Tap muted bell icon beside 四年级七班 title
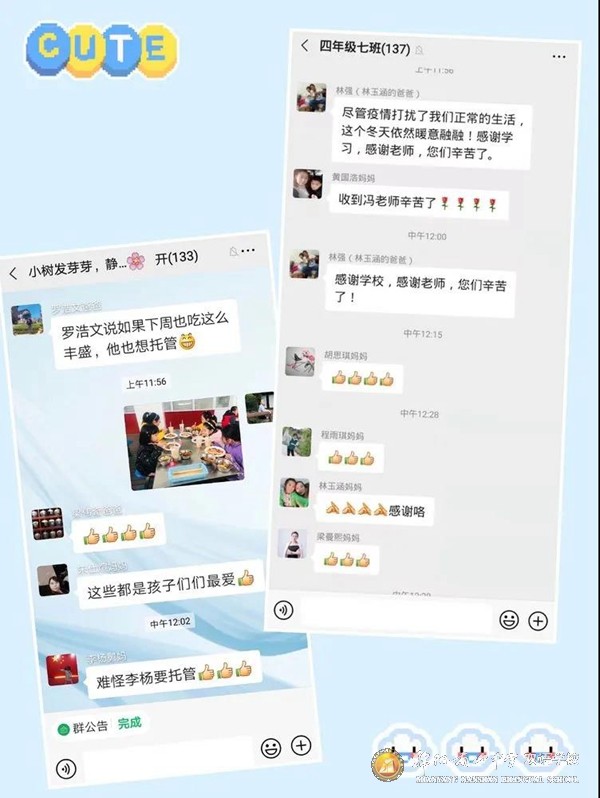600x798 pixels. pyautogui.click(x=419, y=50)
